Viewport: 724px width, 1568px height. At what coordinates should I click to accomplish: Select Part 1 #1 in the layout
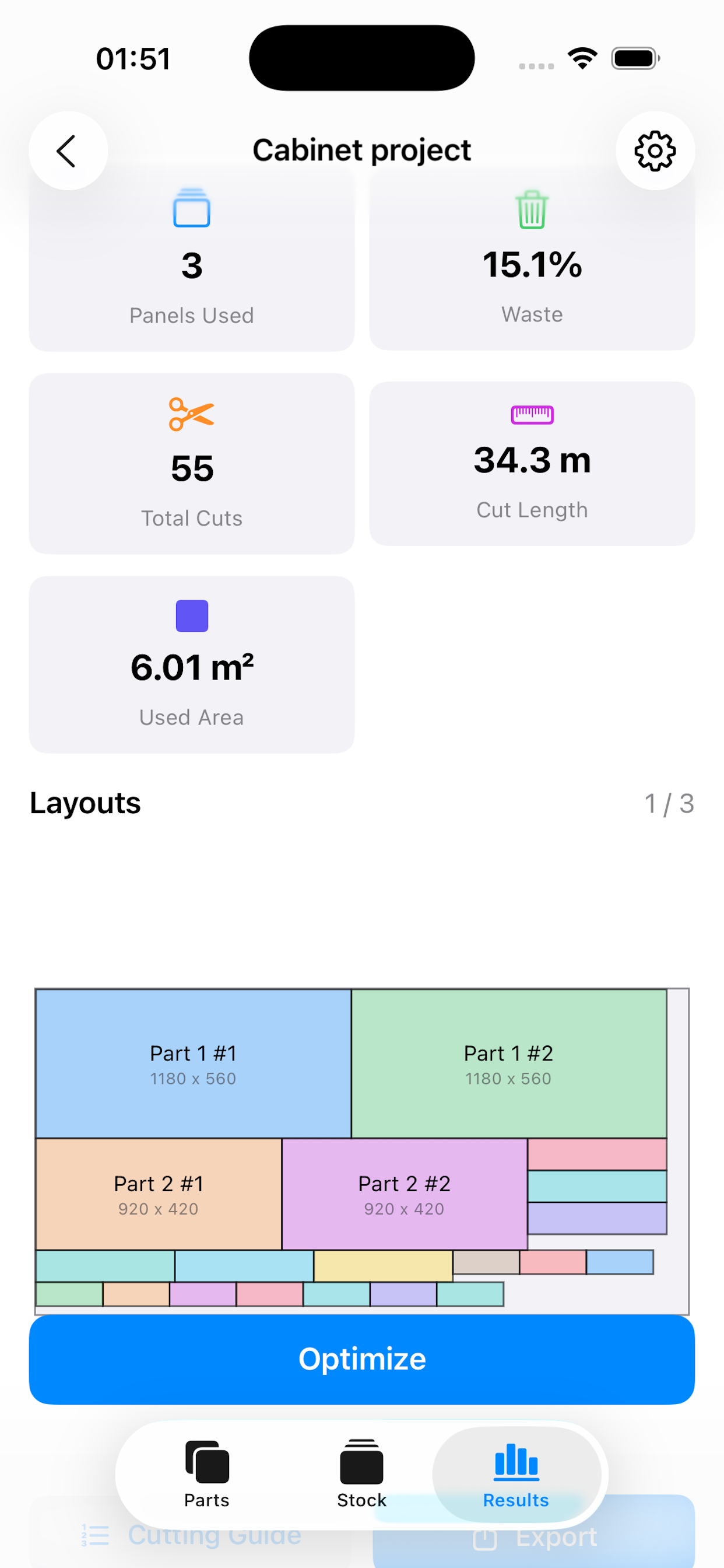coord(194,1063)
